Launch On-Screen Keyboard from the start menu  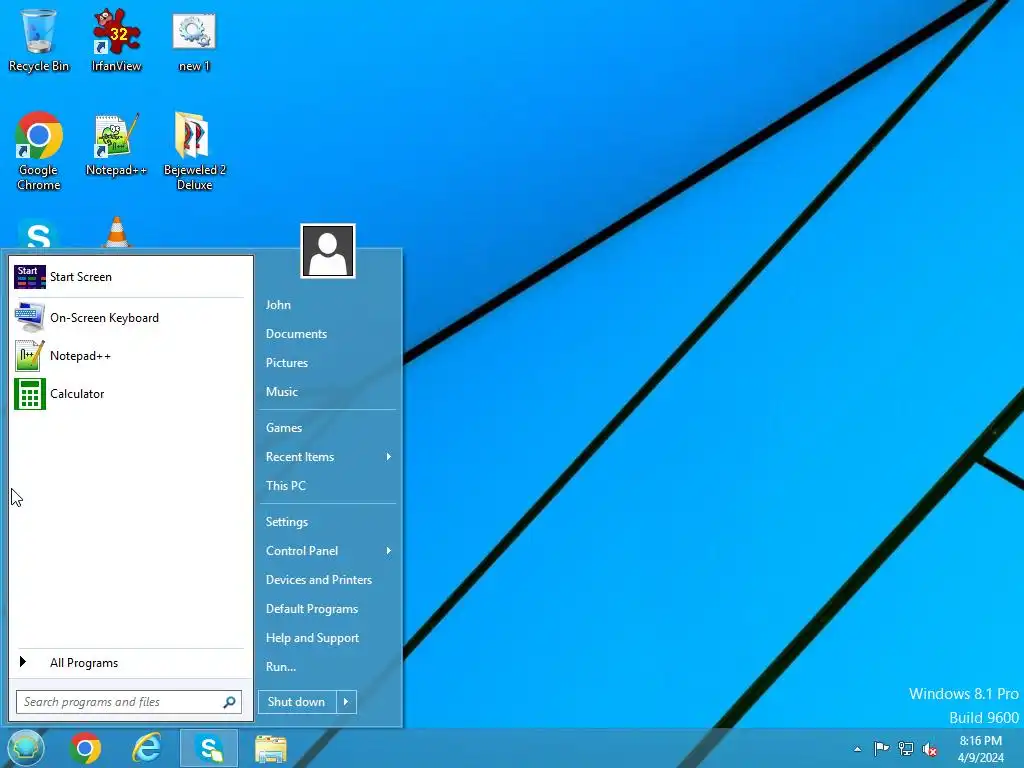tap(129, 318)
